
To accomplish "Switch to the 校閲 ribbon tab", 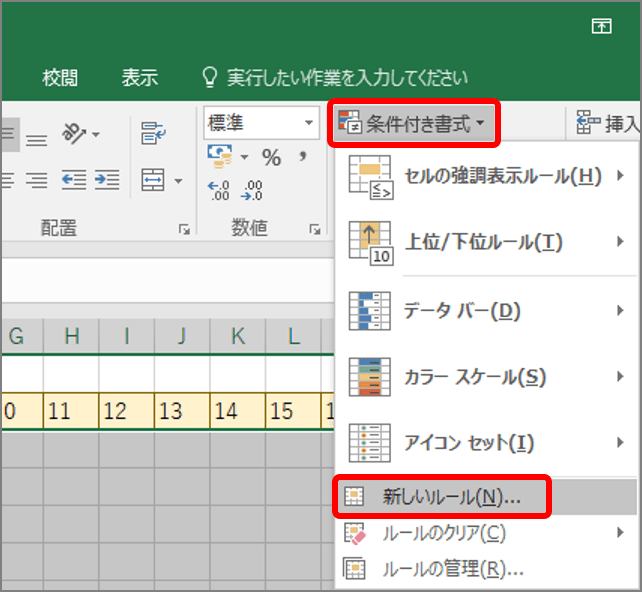I will [60, 77].
